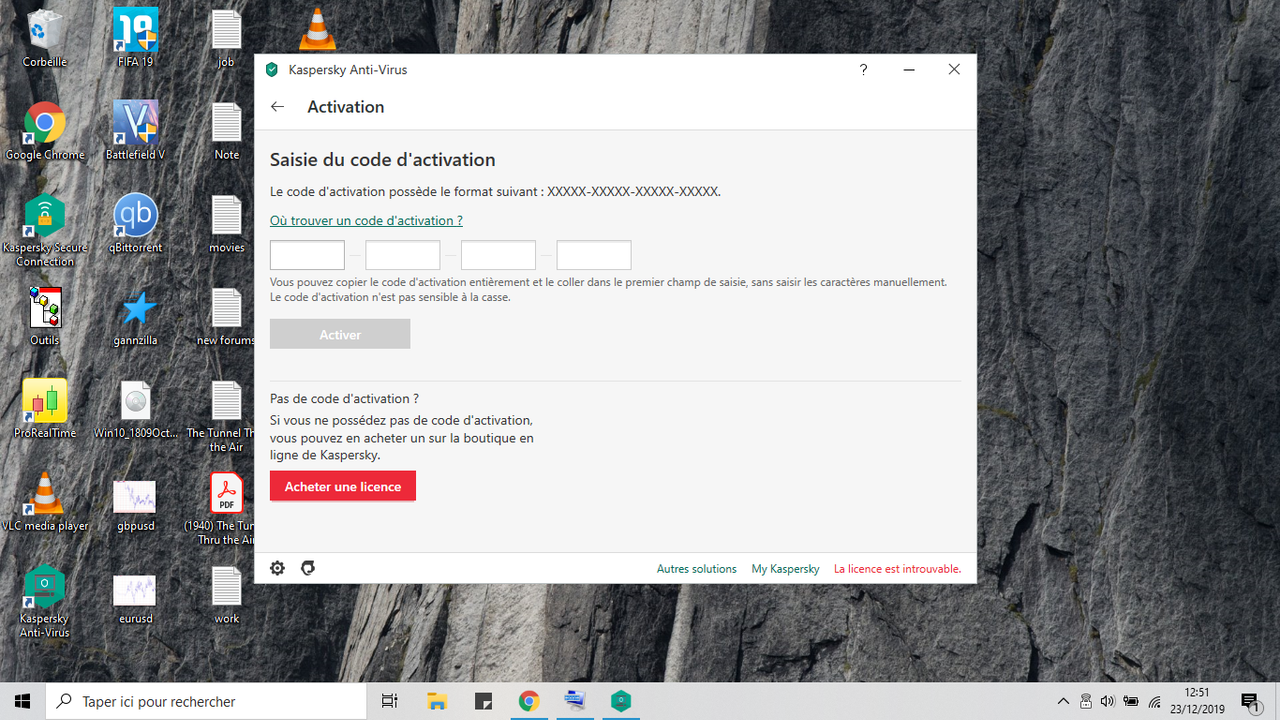This screenshot has height=720, width=1280.
Task: Click the Kaspersky shield logo in title bar
Action: click(272, 70)
